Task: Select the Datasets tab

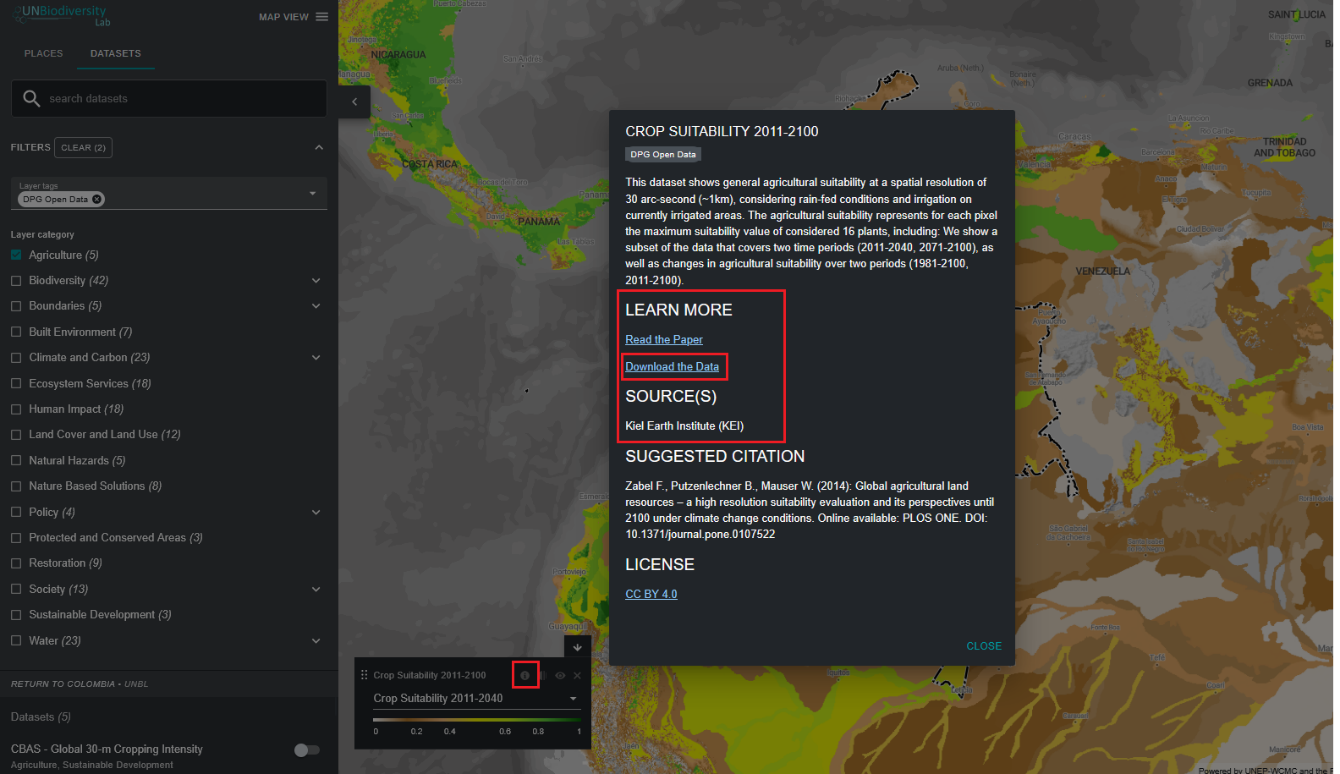Action: tap(115, 54)
